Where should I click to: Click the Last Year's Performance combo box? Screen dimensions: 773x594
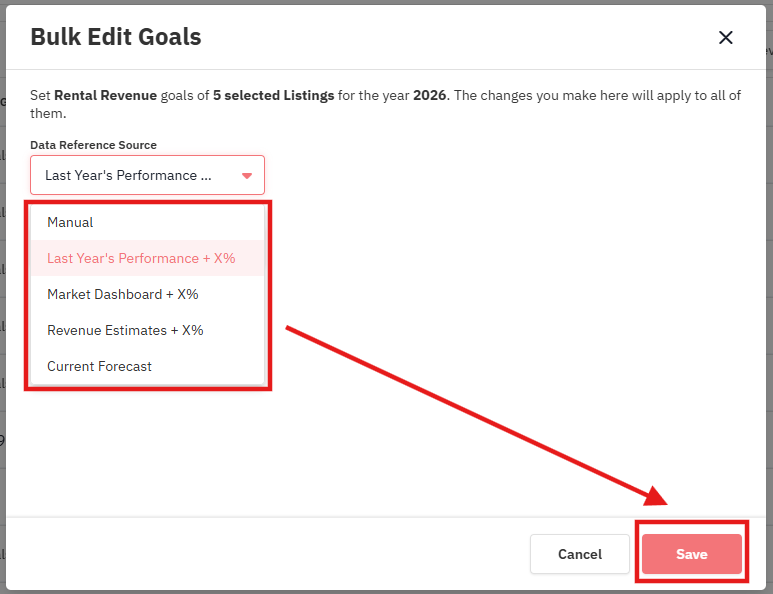(147, 175)
